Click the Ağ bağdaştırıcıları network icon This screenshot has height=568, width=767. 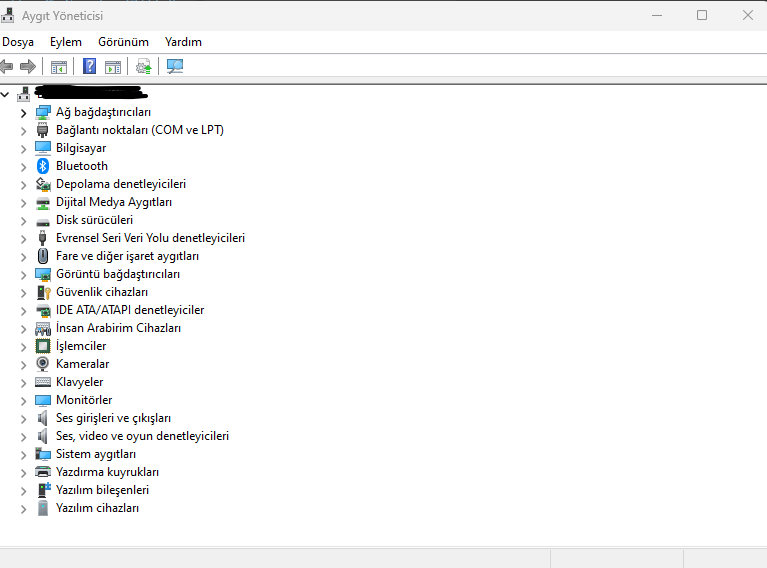[43, 112]
